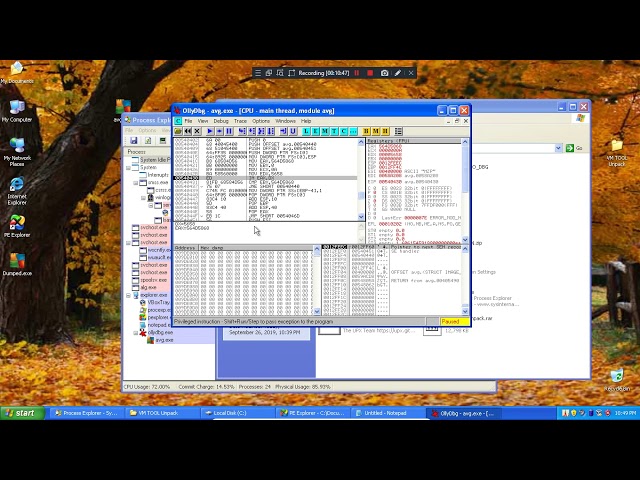Click the Save icon in Process Explorer toolbar
640x480 pixels.
(x=133, y=140)
